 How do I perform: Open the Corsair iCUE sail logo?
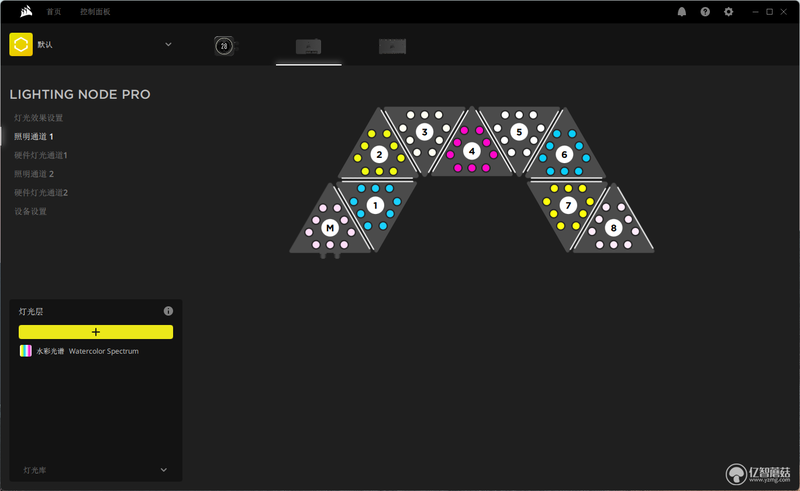[26, 11]
